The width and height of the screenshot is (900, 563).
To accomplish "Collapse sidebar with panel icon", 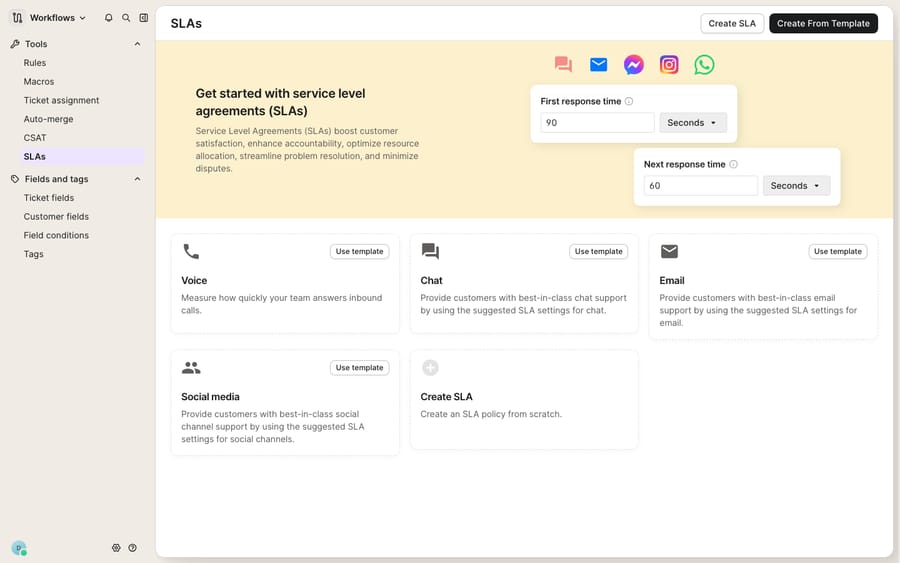I will (x=143, y=18).
